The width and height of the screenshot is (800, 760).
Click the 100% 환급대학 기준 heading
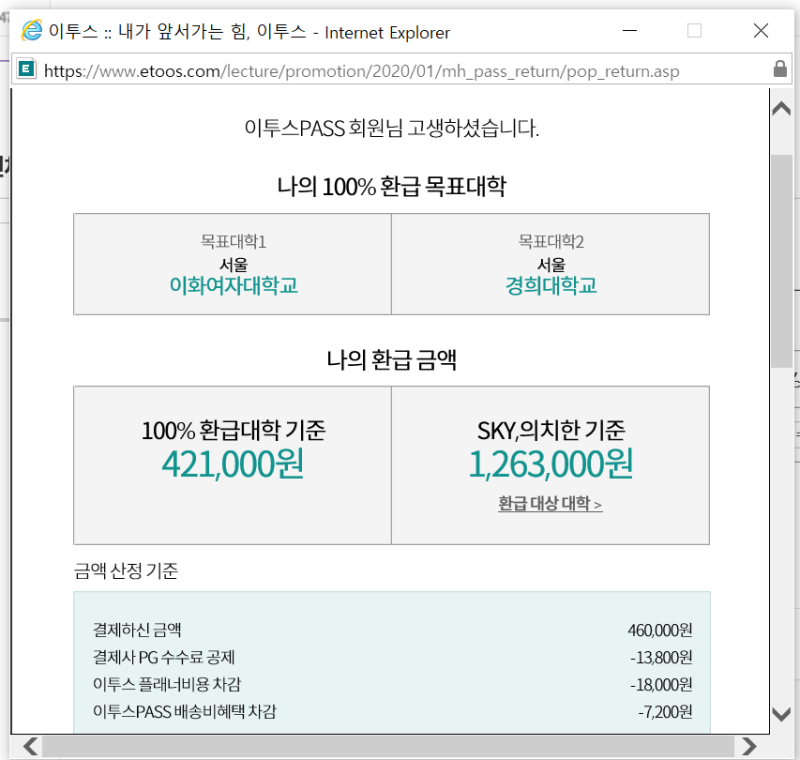(233, 430)
